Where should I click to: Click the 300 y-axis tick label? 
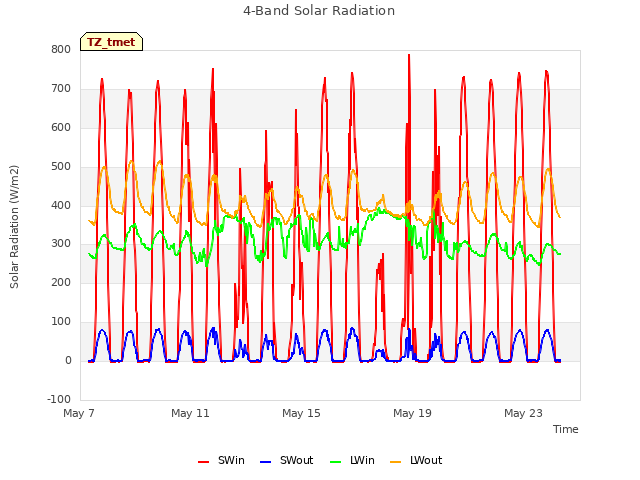tap(61, 244)
